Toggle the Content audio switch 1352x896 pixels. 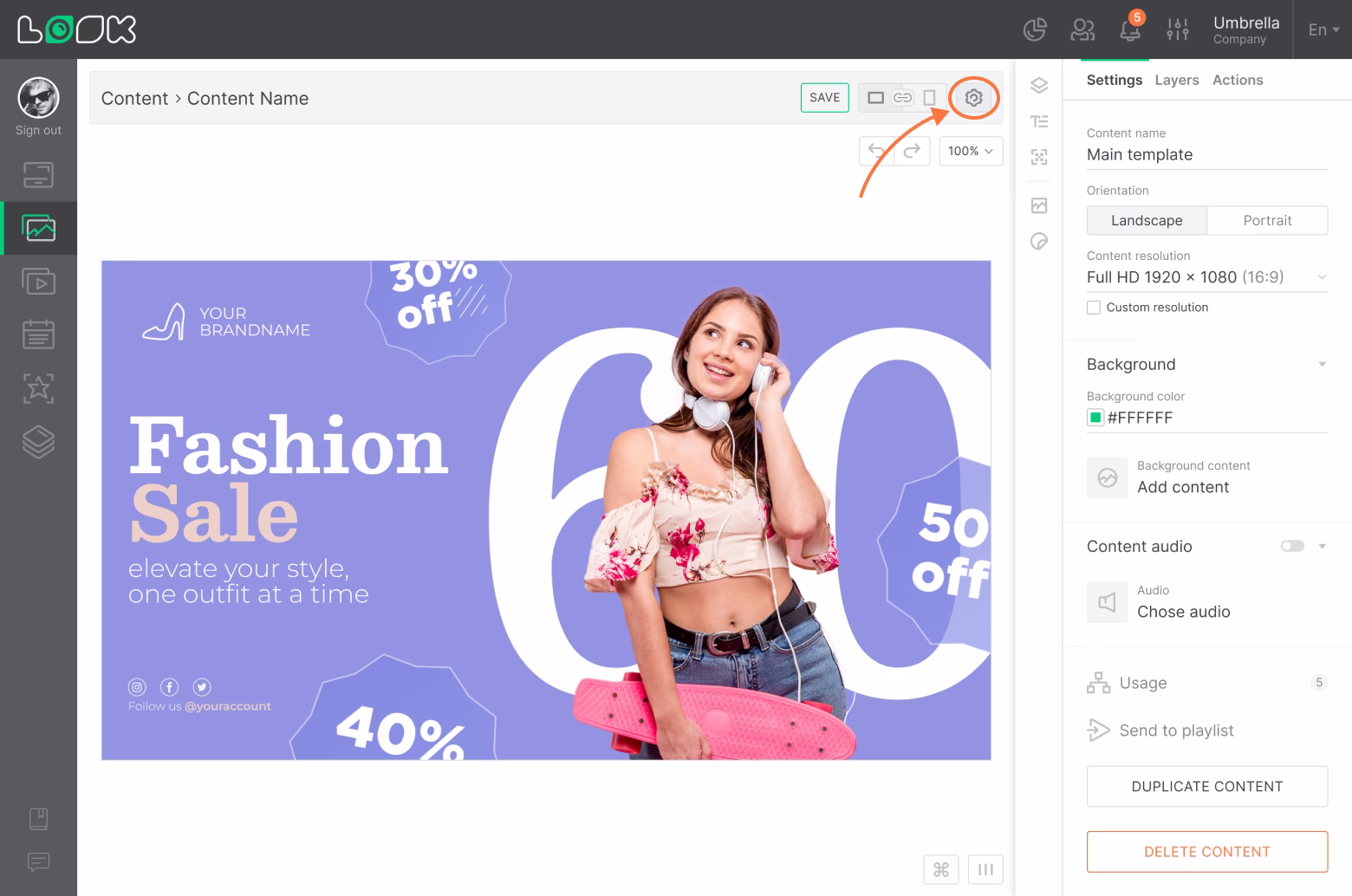click(1292, 546)
